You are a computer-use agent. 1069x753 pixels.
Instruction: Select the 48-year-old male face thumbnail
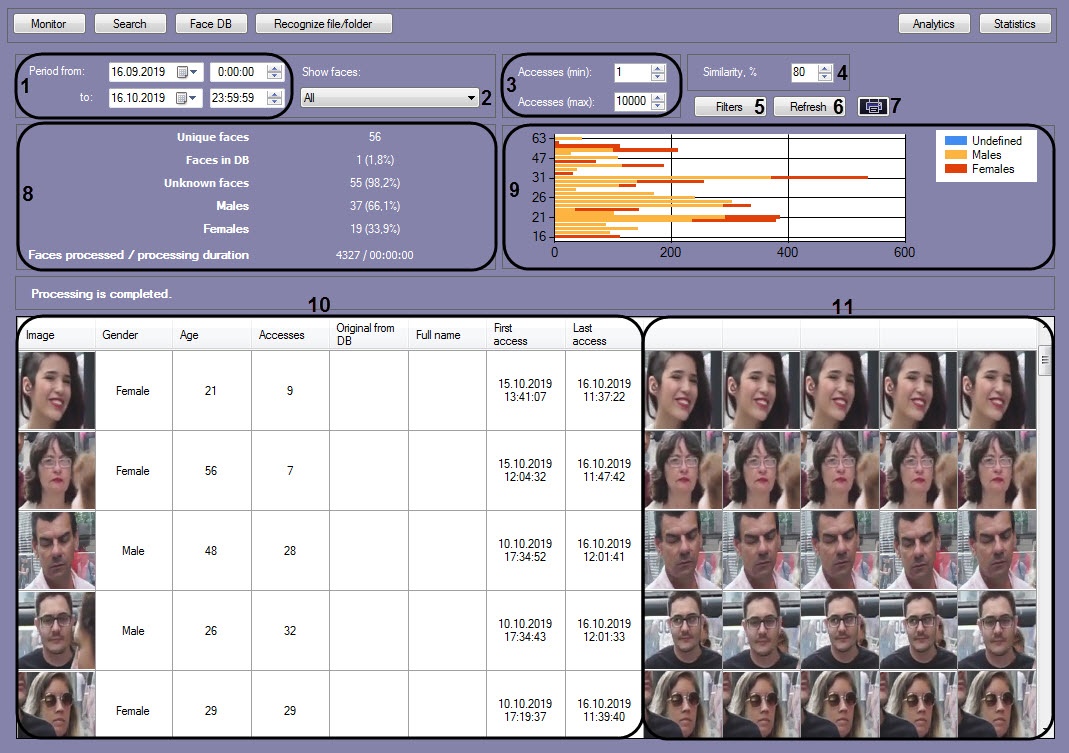[56, 551]
